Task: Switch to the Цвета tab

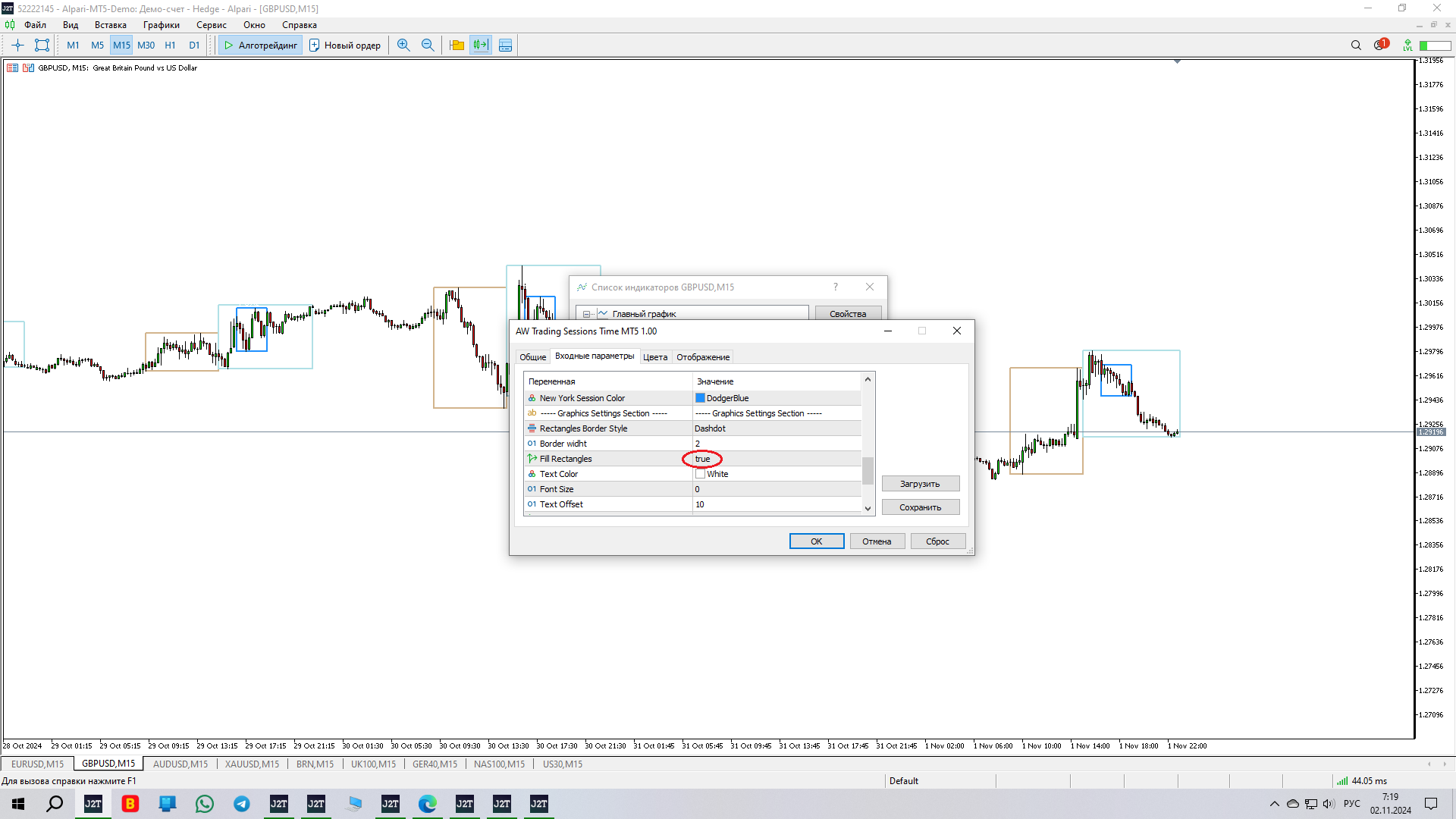Action: click(x=655, y=357)
